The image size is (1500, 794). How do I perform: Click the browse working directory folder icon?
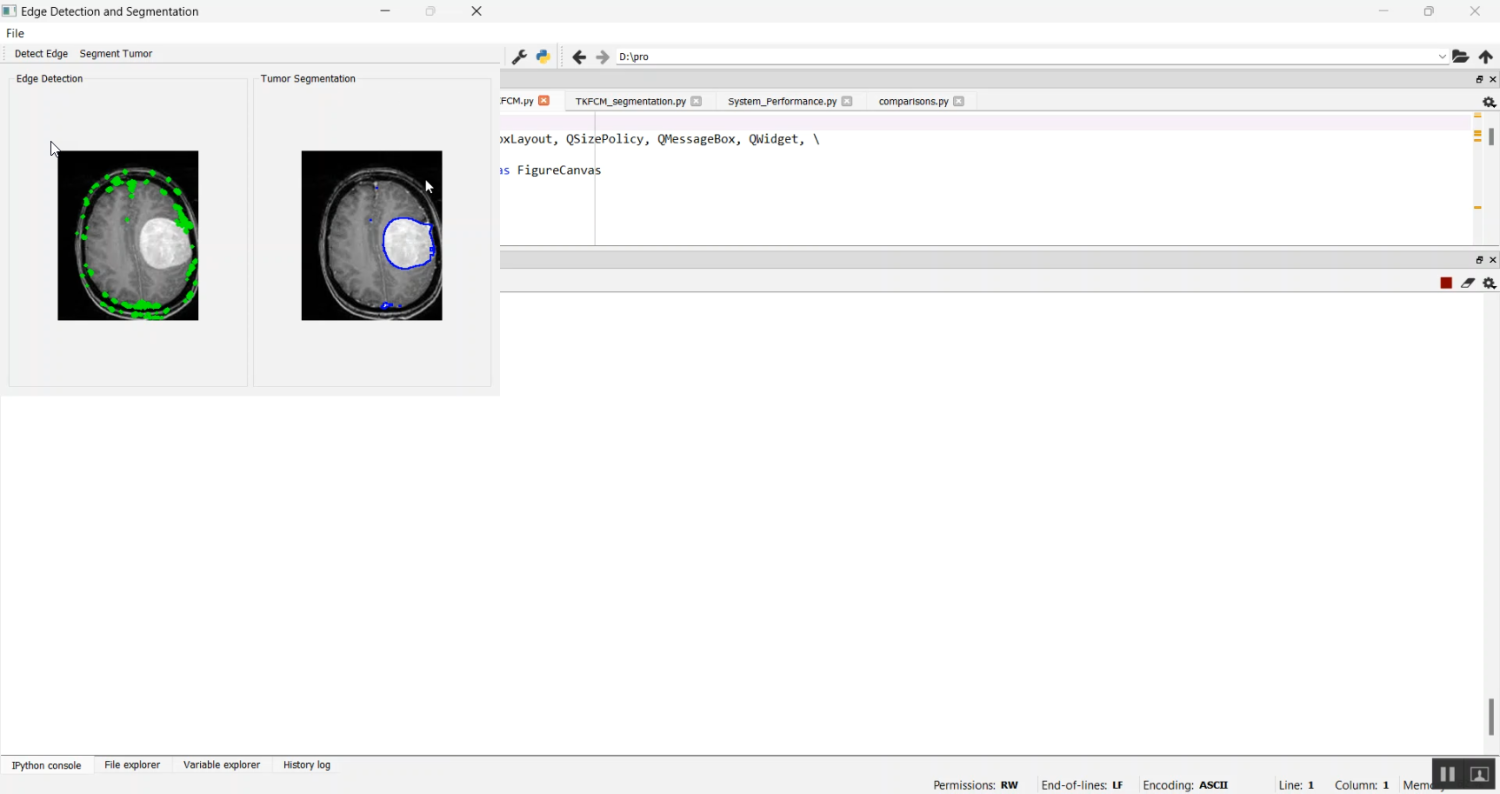tap(1461, 57)
